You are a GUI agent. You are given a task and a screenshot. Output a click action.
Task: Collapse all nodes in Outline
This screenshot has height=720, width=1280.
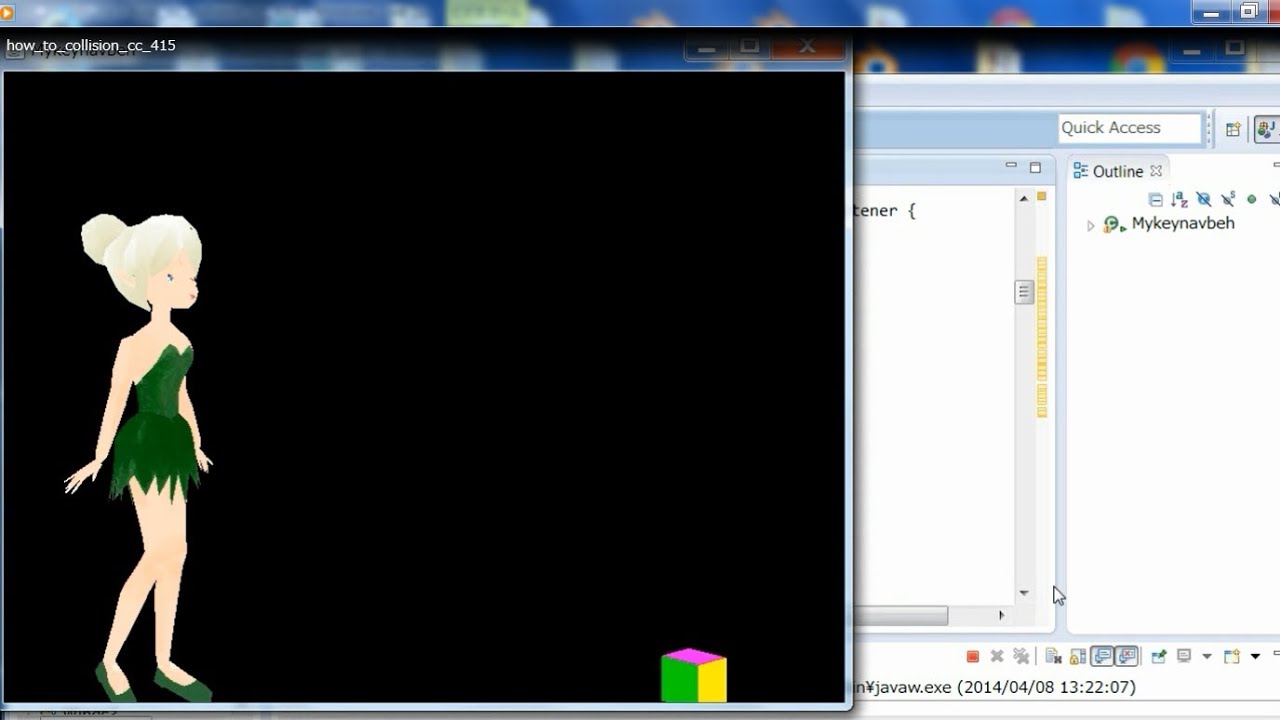tap(1156, 200)
